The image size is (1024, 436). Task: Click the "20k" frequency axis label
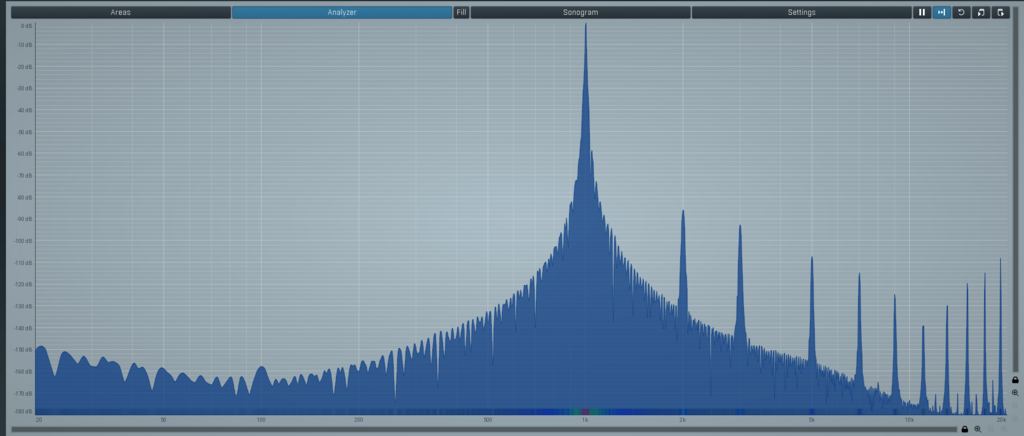tap(1001, 420)
